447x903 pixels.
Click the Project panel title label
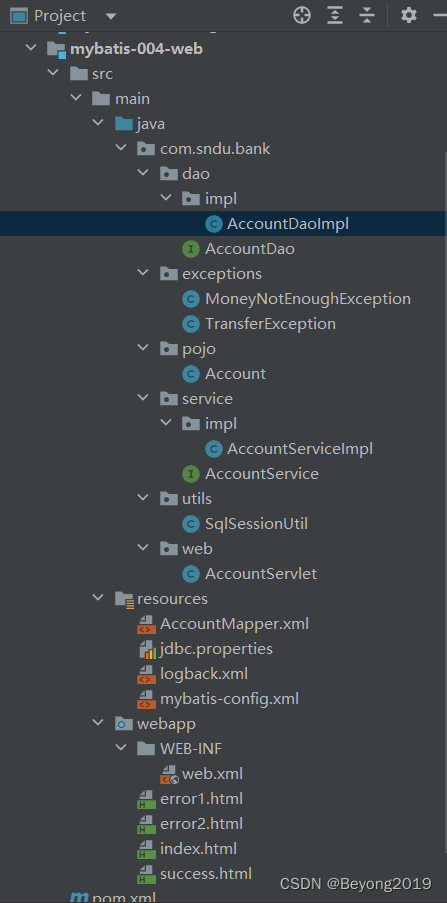point(60,16)
